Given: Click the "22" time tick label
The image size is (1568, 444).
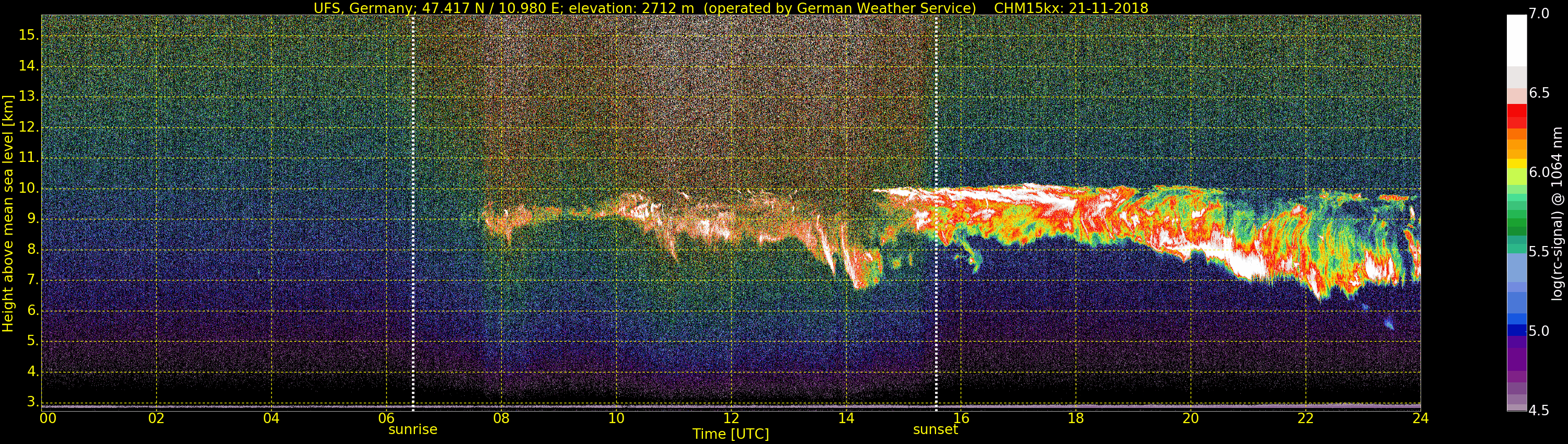Looking at the screenshot, I should [x=1306, y=418].
